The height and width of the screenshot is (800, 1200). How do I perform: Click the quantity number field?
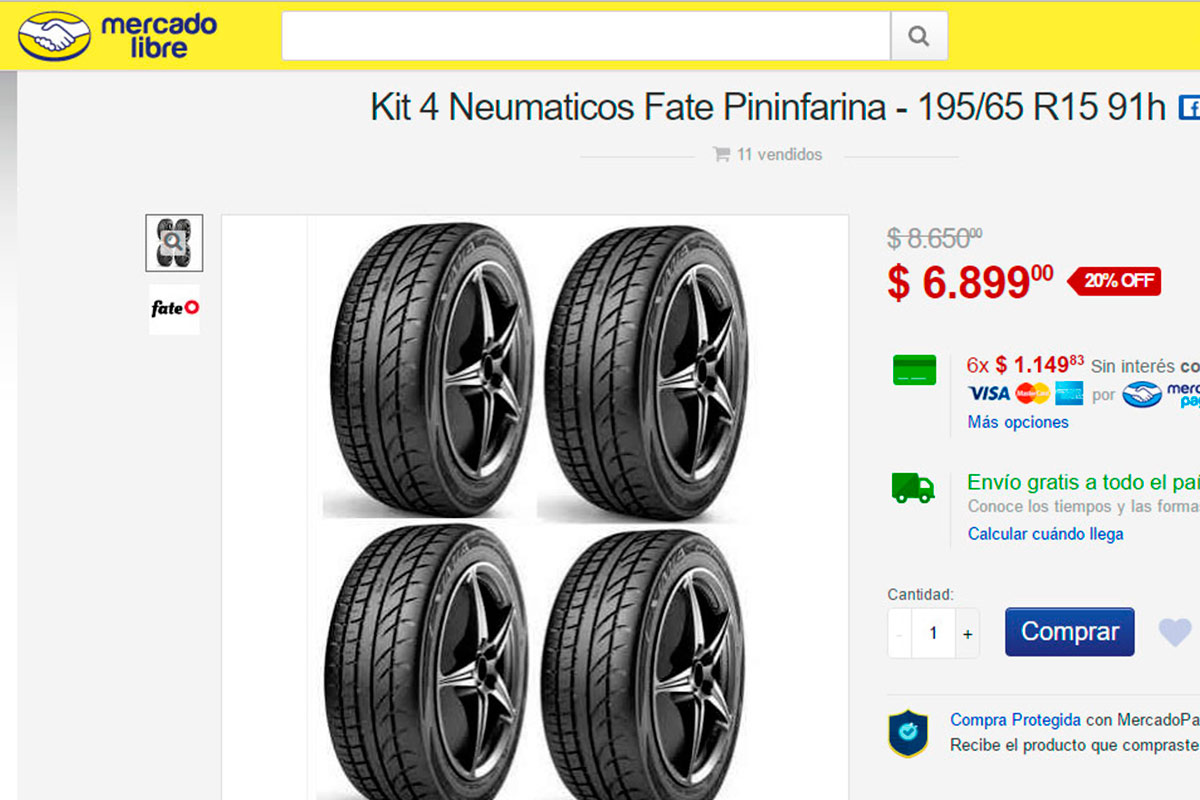pos(934,634)
